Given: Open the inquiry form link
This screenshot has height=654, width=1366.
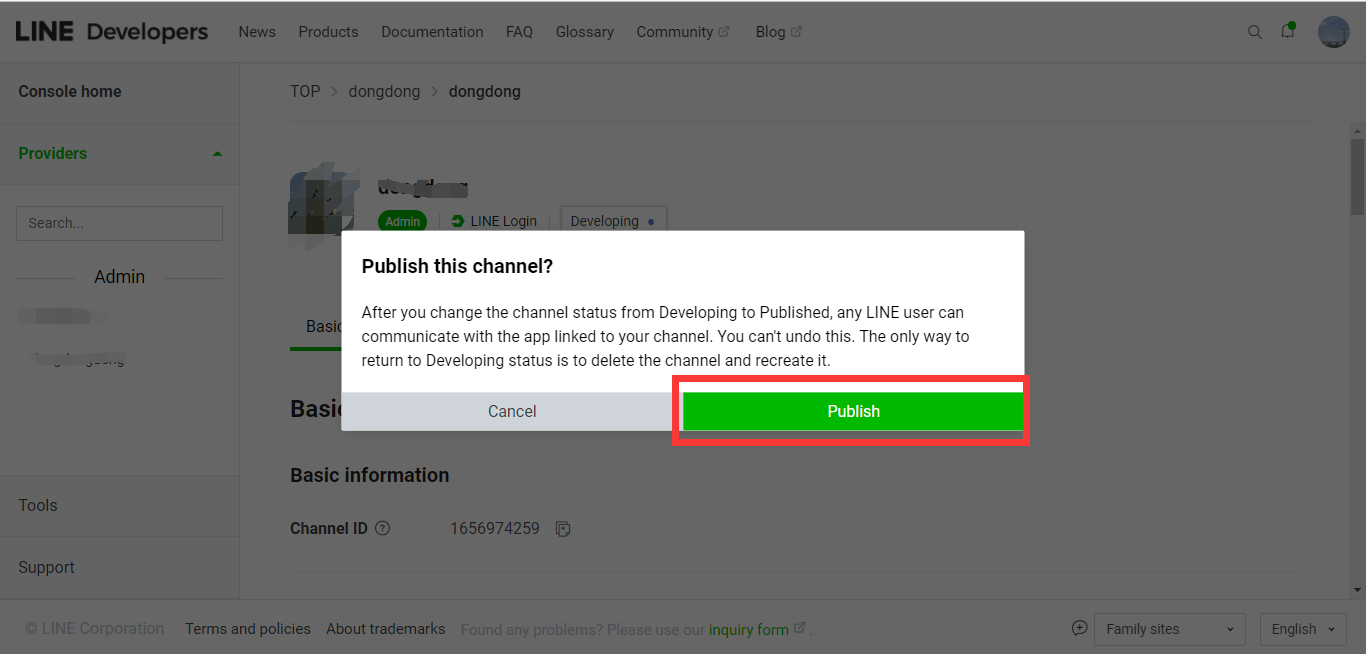Looking at the screenshot, I should pyautogui.click(x=749, y=629).
